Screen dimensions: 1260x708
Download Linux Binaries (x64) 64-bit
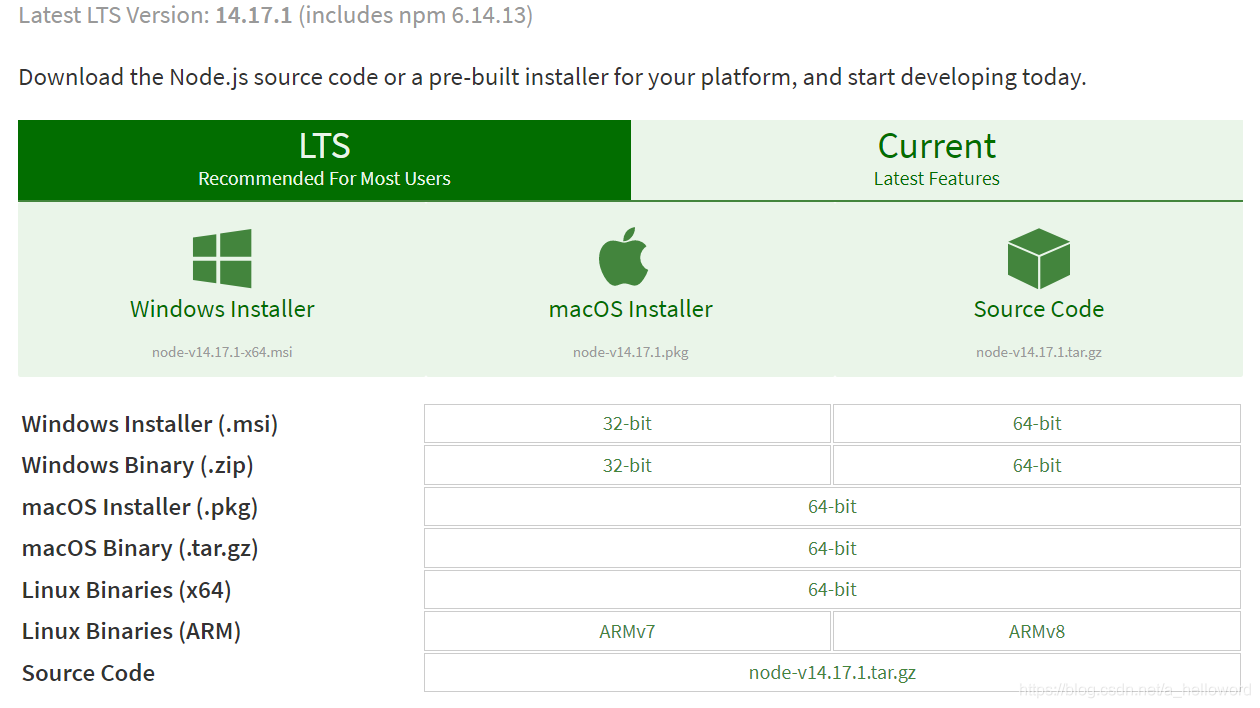832,590
